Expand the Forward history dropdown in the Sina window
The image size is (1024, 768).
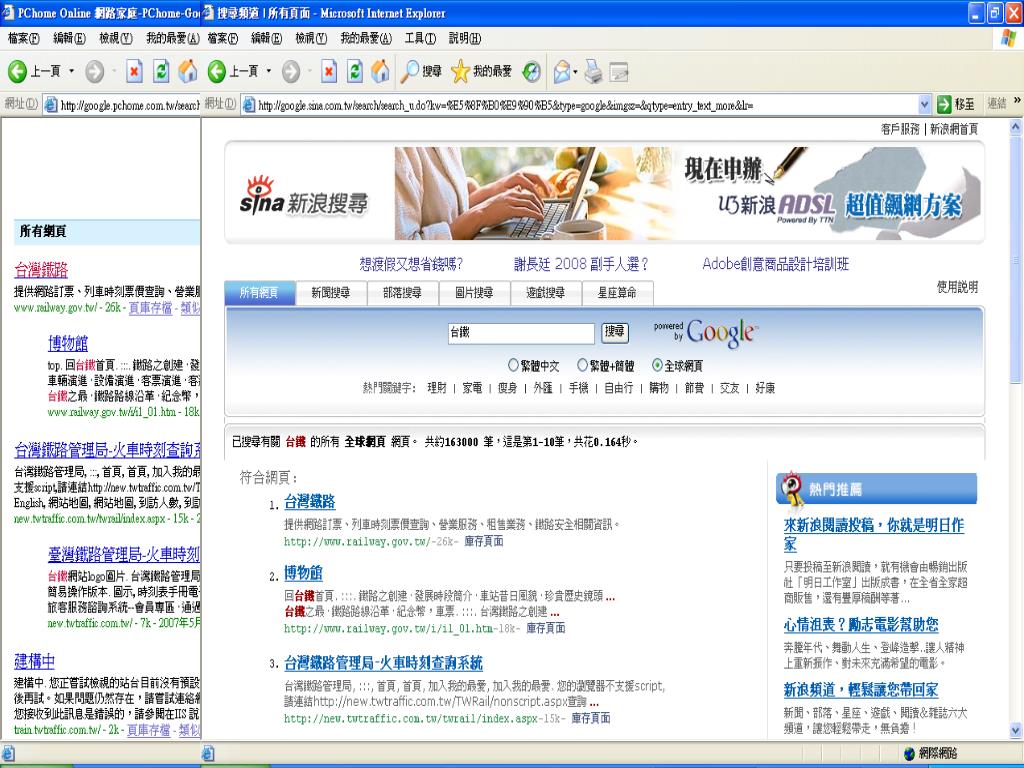click(x=309, y=71)
